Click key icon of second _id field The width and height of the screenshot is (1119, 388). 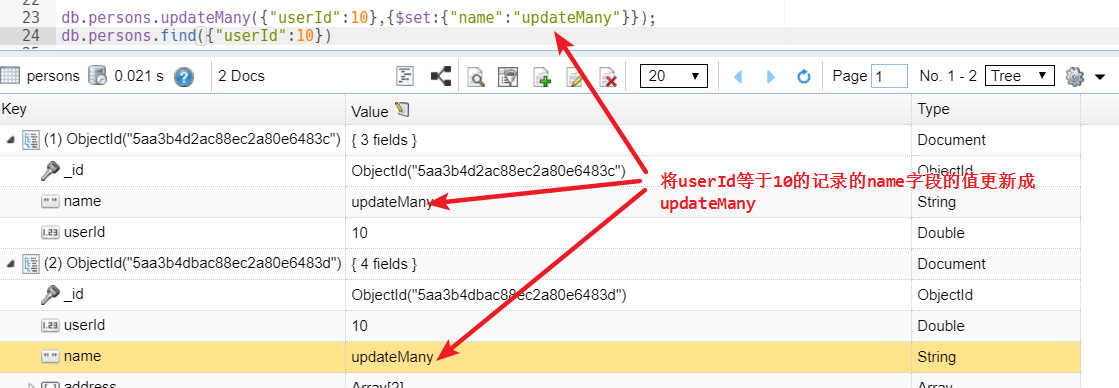pos(50,295)
